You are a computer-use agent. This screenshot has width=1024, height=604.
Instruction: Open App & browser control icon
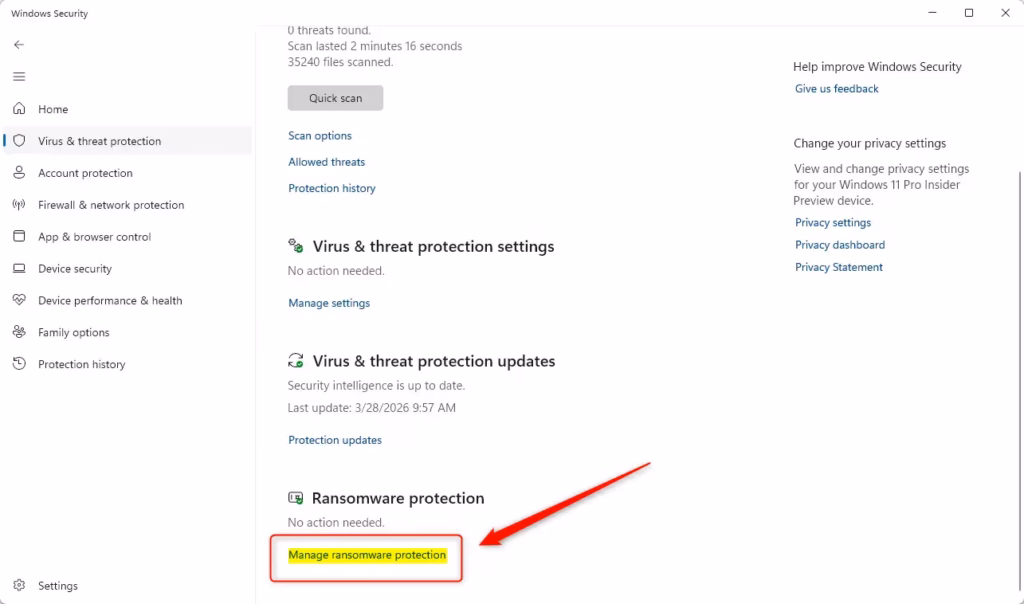tap(19, 237)
